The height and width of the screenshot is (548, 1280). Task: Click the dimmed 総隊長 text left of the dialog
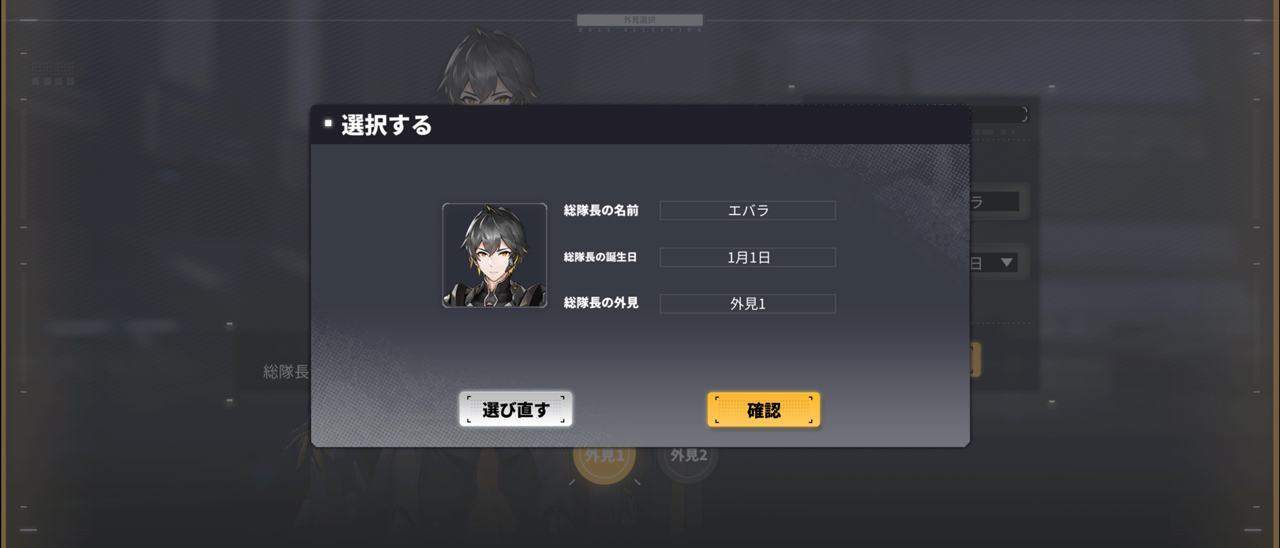click(x=286, y=372)
